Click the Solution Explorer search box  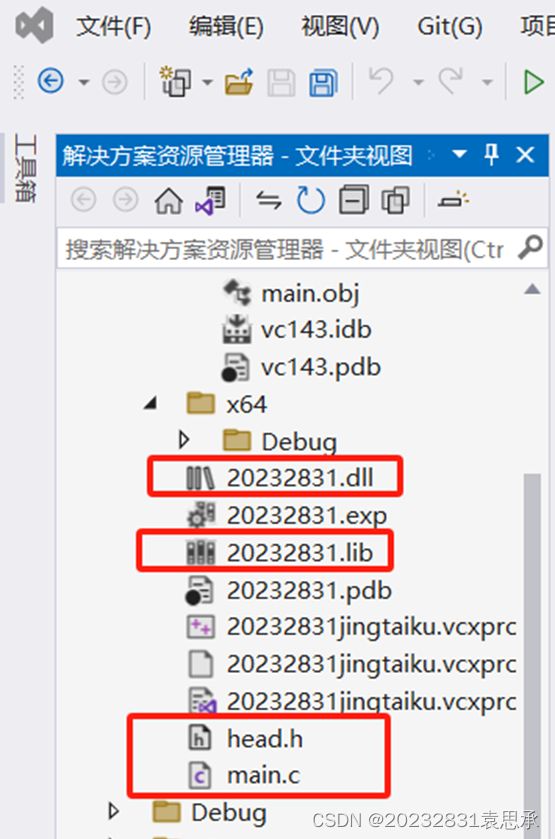click(302, 249)
